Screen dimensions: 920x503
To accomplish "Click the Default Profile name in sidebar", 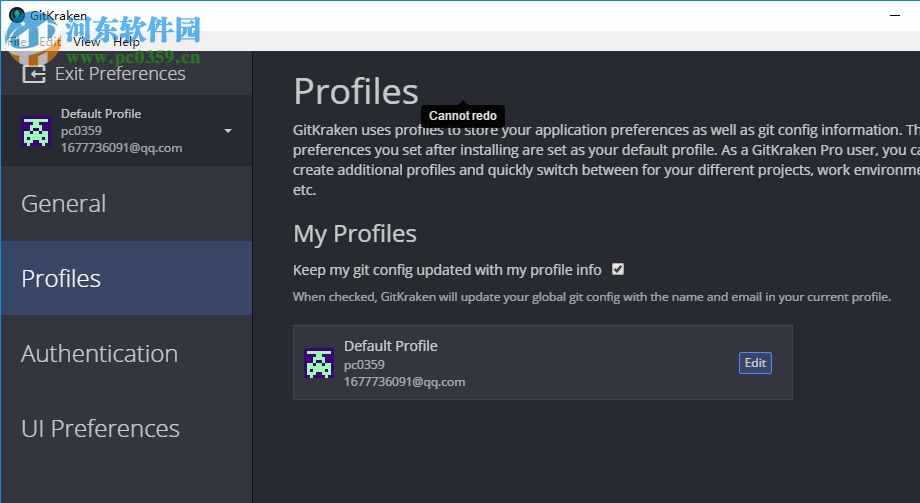I will [x=101, y=113].
